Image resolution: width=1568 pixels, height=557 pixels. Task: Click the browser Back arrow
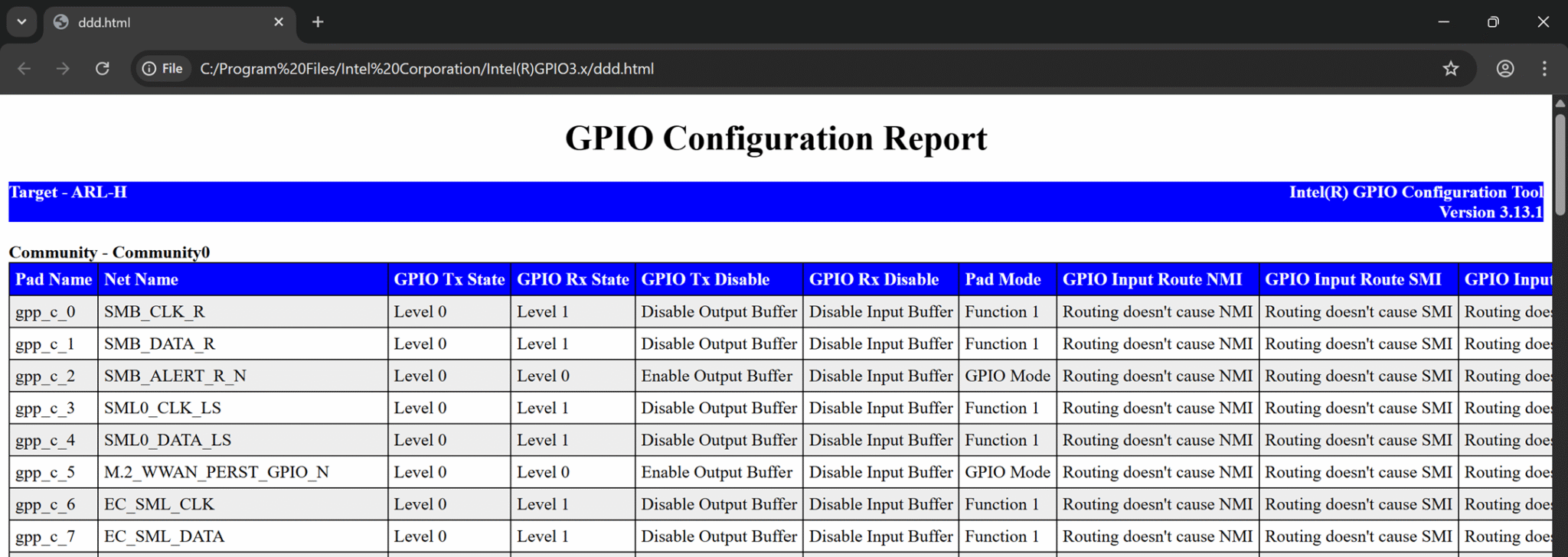tap(24, 69)
